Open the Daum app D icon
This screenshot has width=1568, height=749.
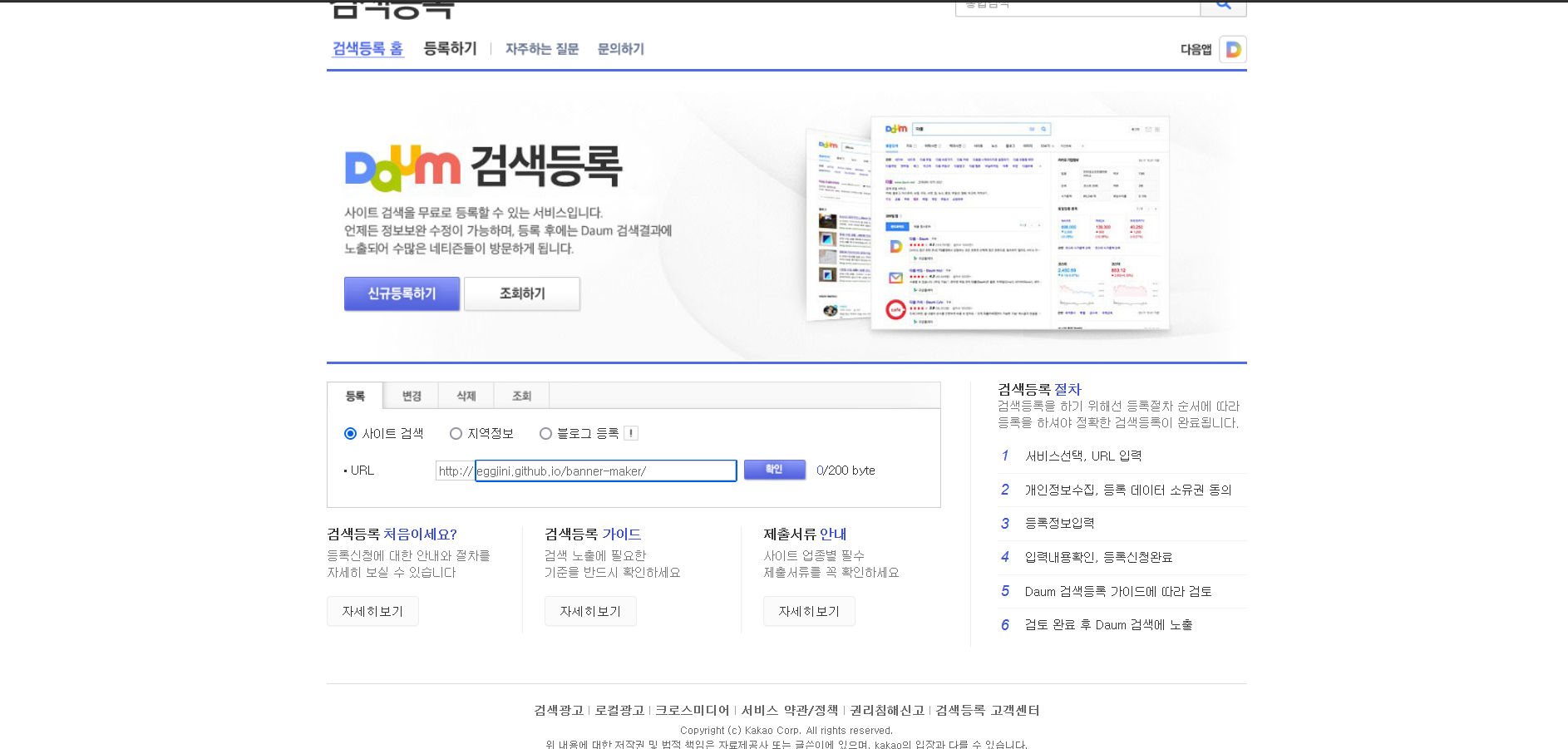pyautogui.click(x=1233, y=49)
